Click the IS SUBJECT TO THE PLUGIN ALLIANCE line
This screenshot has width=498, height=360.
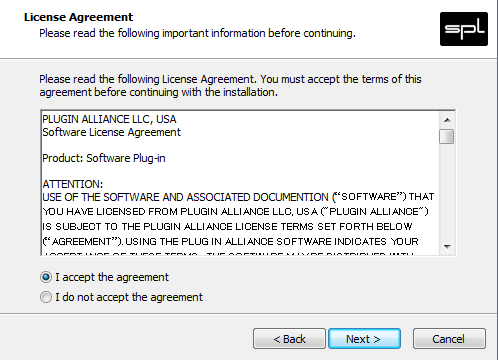click(x=227, y=227)
